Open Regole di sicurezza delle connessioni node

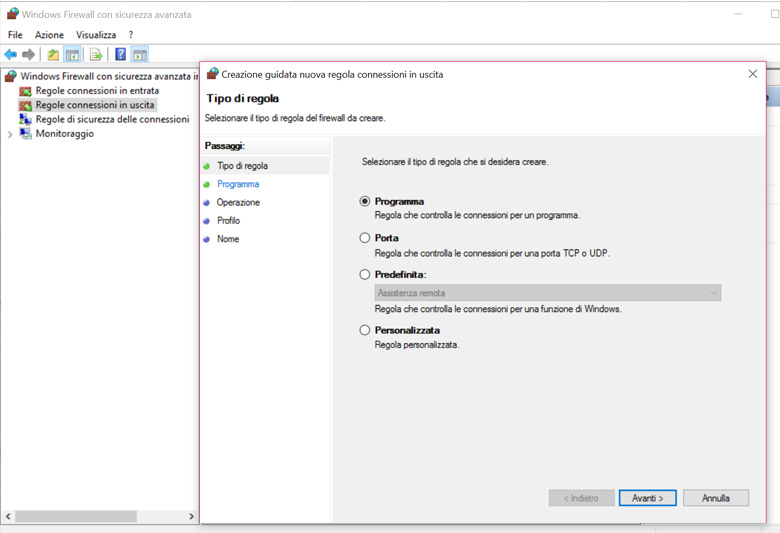pyautogui.click(x=111, y=119)
